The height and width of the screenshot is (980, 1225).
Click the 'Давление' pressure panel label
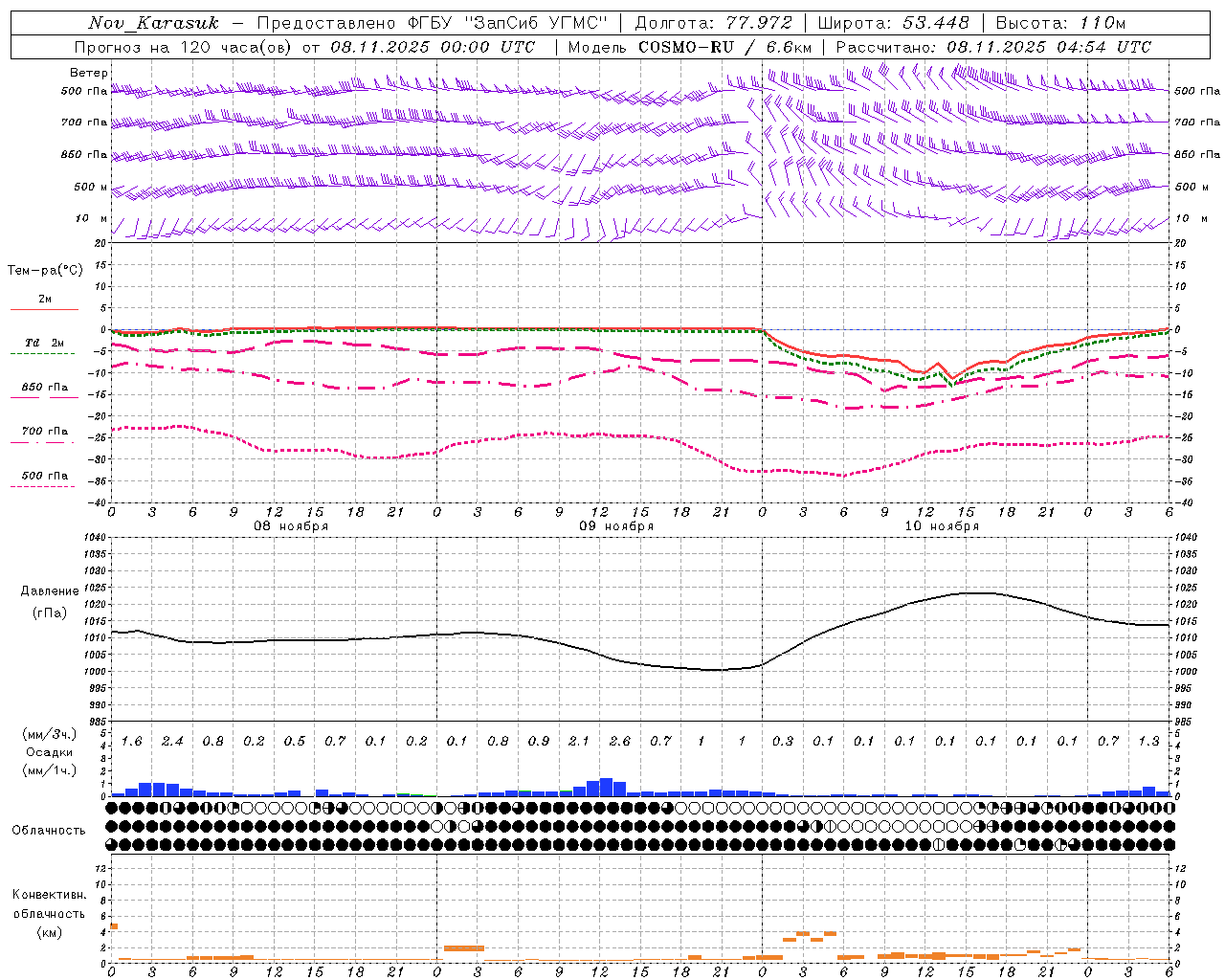point(50,591)
